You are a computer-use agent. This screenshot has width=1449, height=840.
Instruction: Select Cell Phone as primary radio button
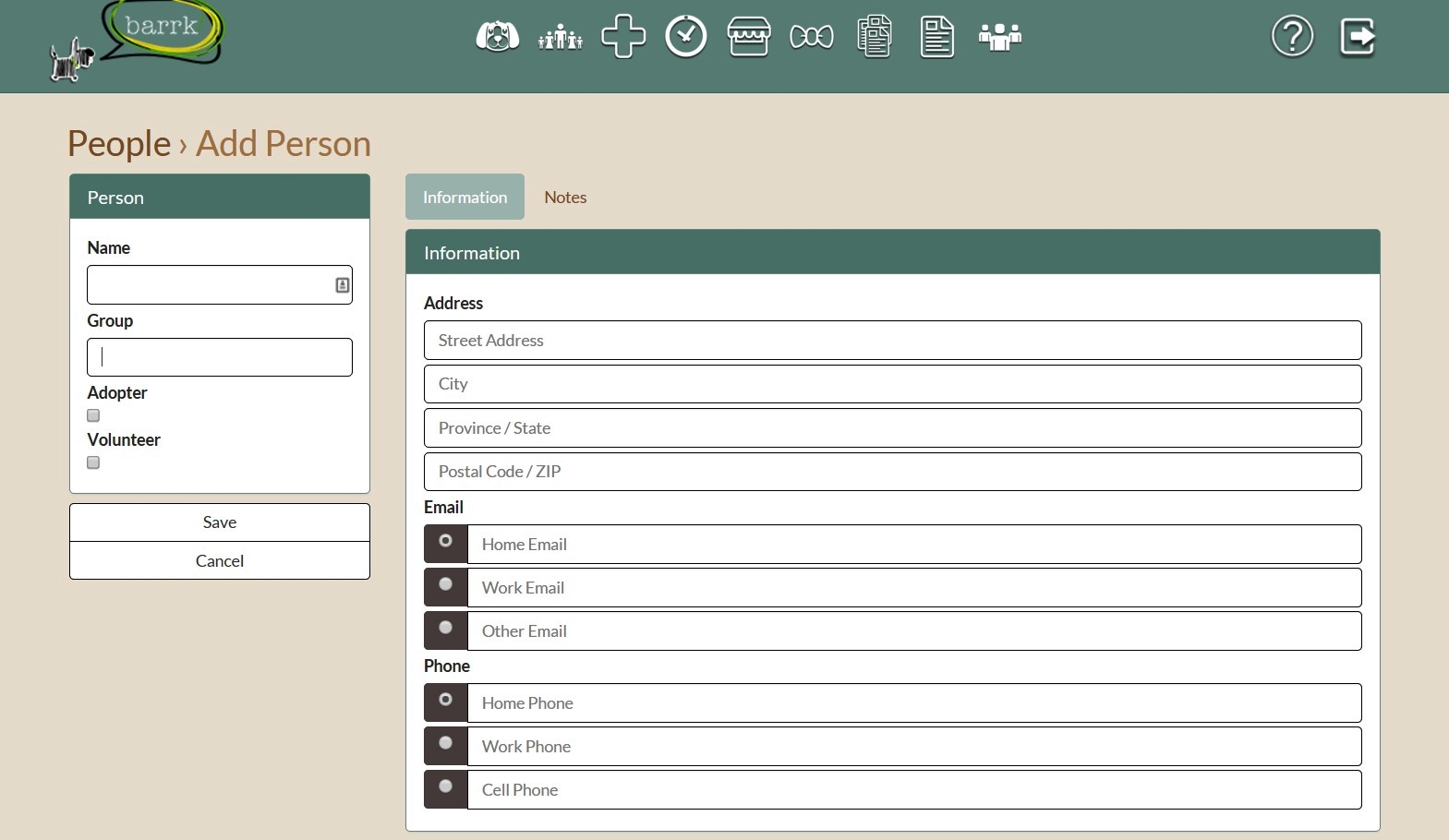(x=446, y=786)
